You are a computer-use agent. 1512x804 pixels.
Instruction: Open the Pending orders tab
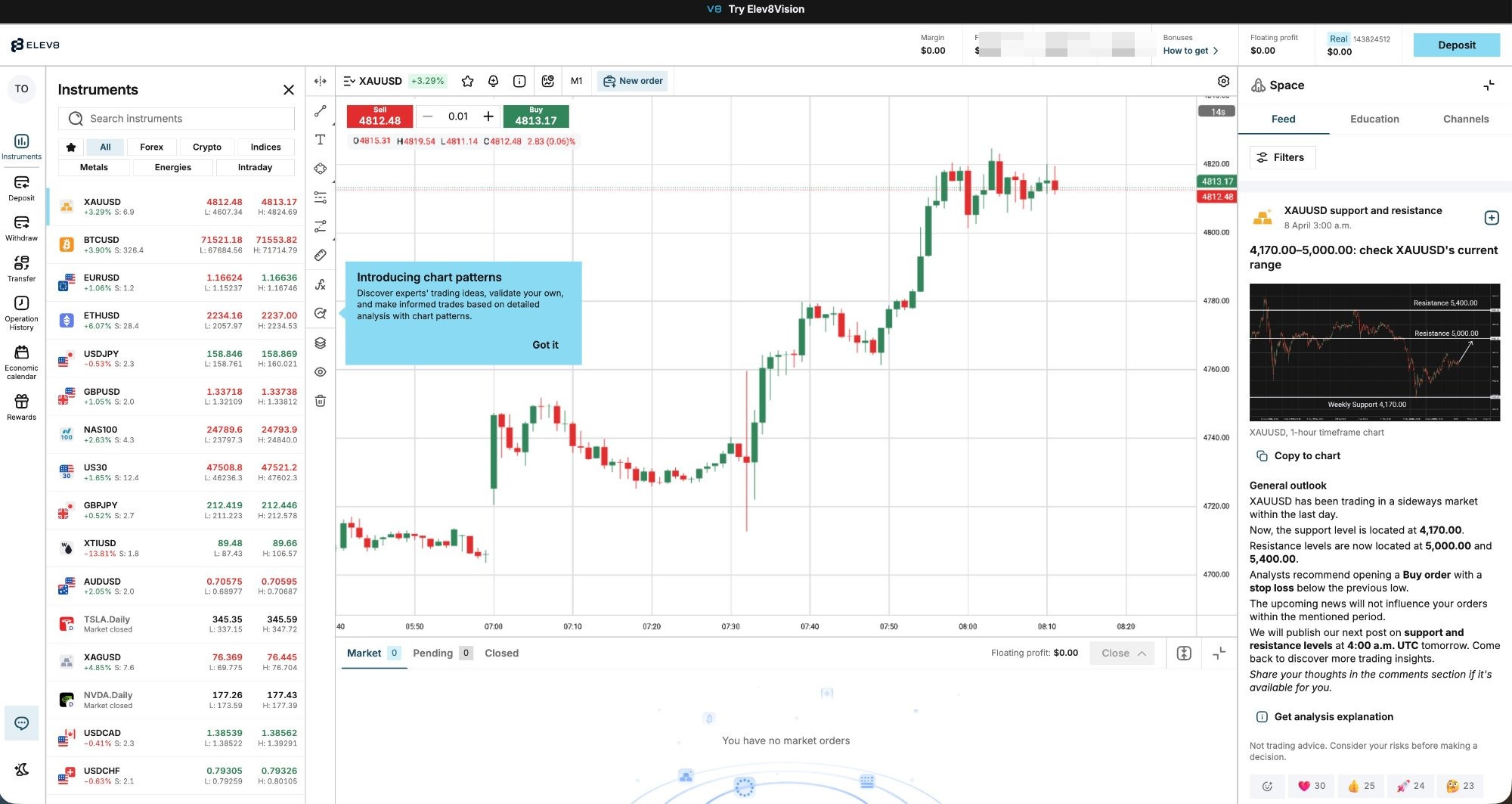(x=433, y=653)
